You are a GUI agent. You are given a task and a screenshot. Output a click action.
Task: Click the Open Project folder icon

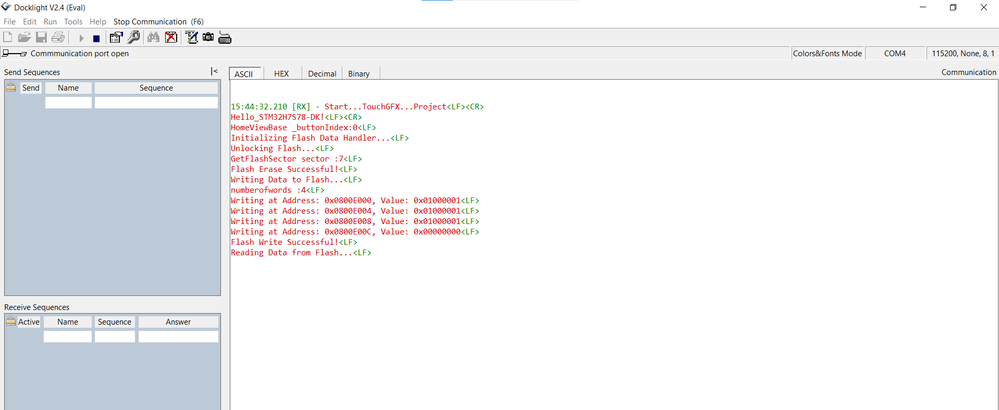24,38
